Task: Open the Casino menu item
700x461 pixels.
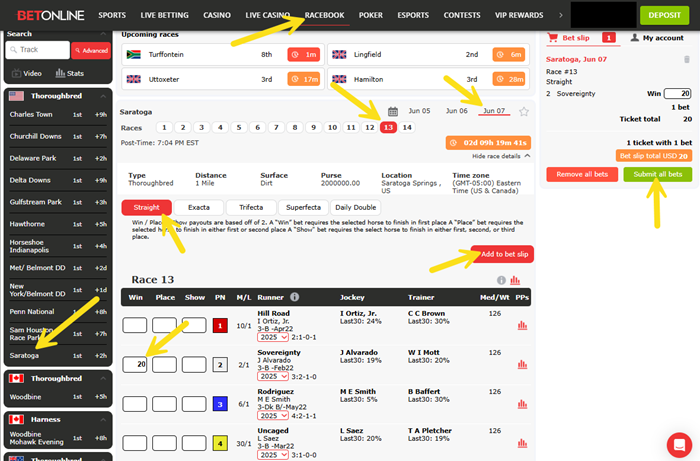Action: click(x=217, y=15)
